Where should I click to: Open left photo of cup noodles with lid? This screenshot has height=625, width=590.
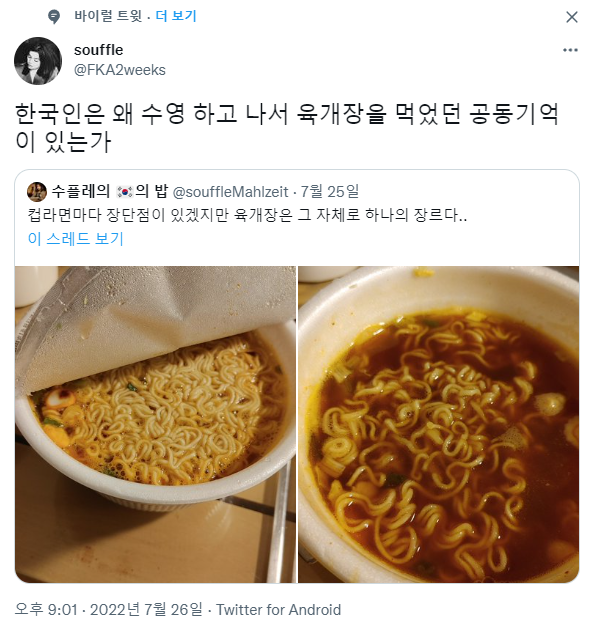click(155, 425)
